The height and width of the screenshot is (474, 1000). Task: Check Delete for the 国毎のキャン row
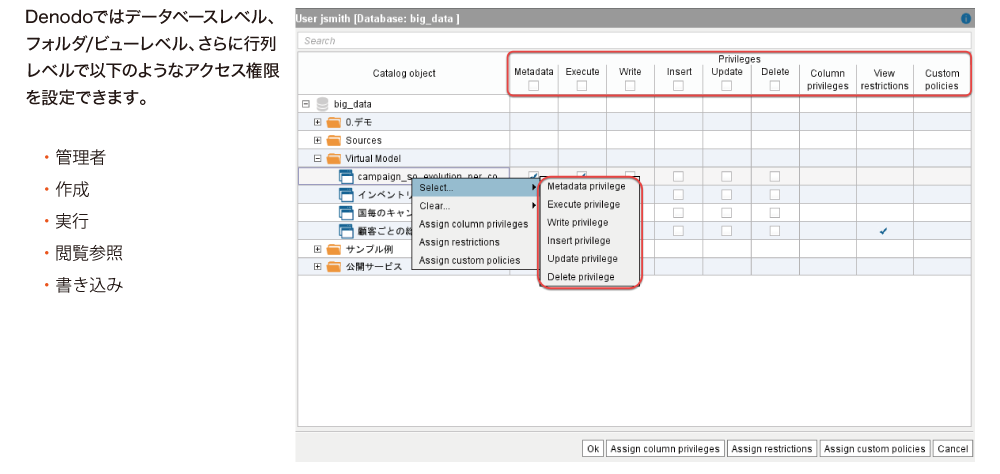pyautogui.click(x=775, y=212)
